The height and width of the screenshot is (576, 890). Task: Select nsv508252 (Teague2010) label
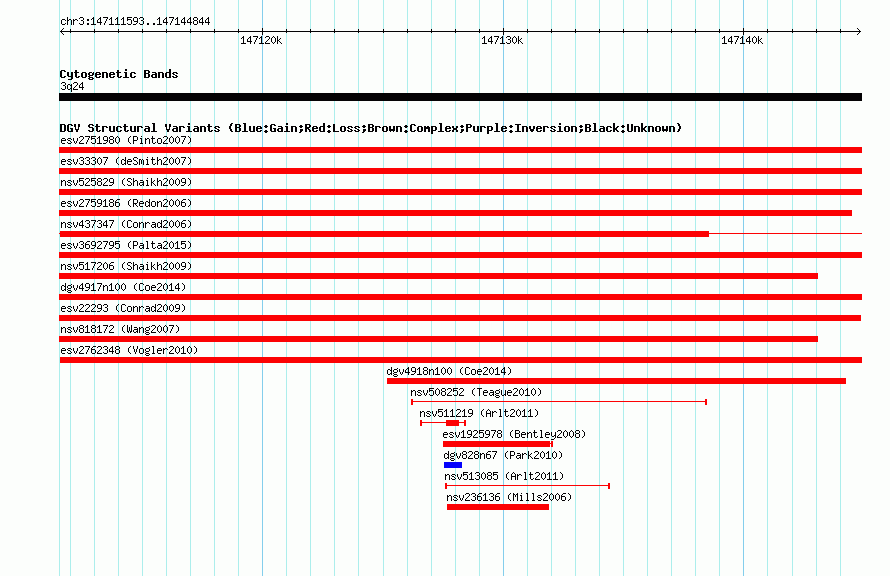[476, 392]
